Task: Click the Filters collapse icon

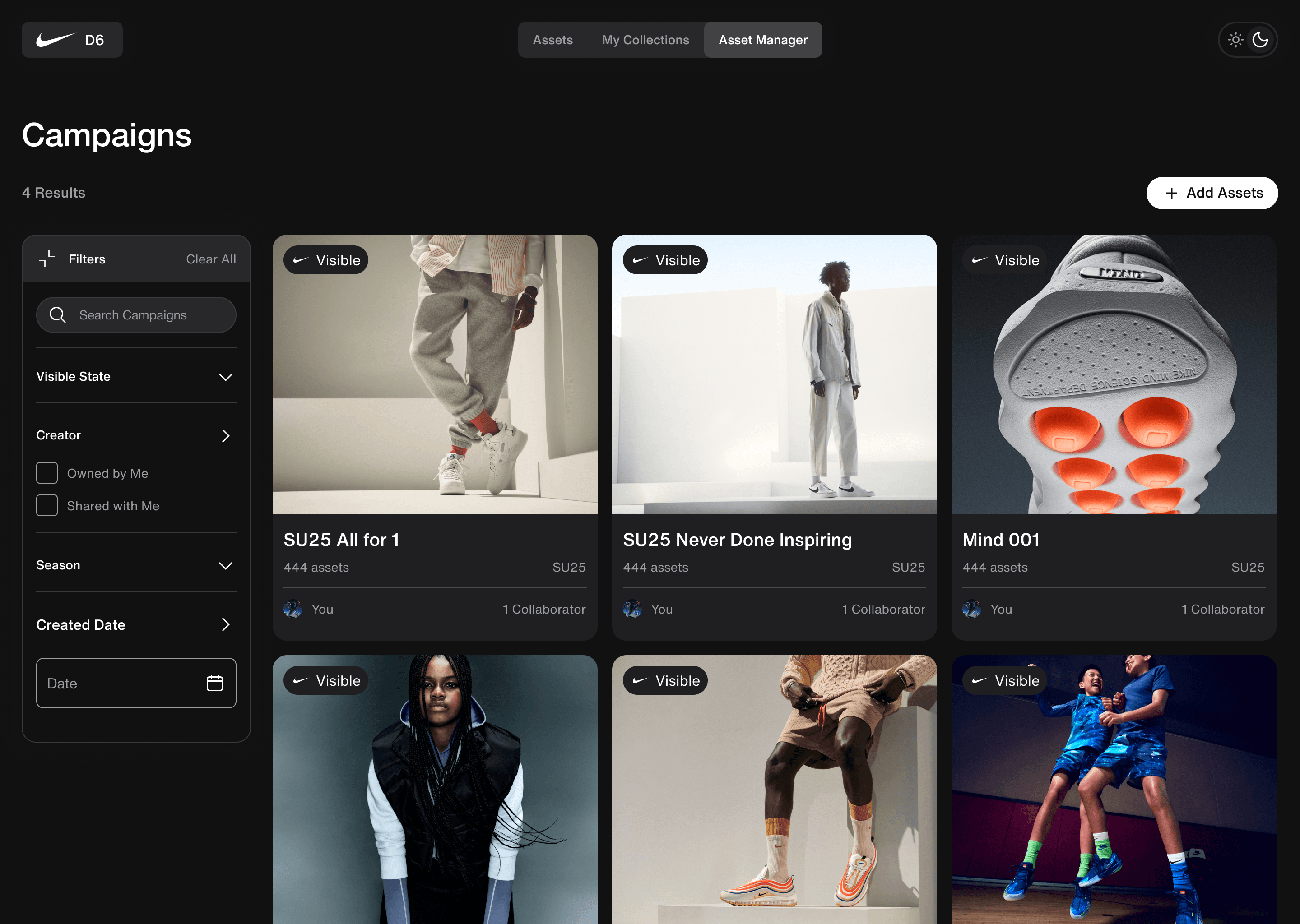Action: click(46, 259)
